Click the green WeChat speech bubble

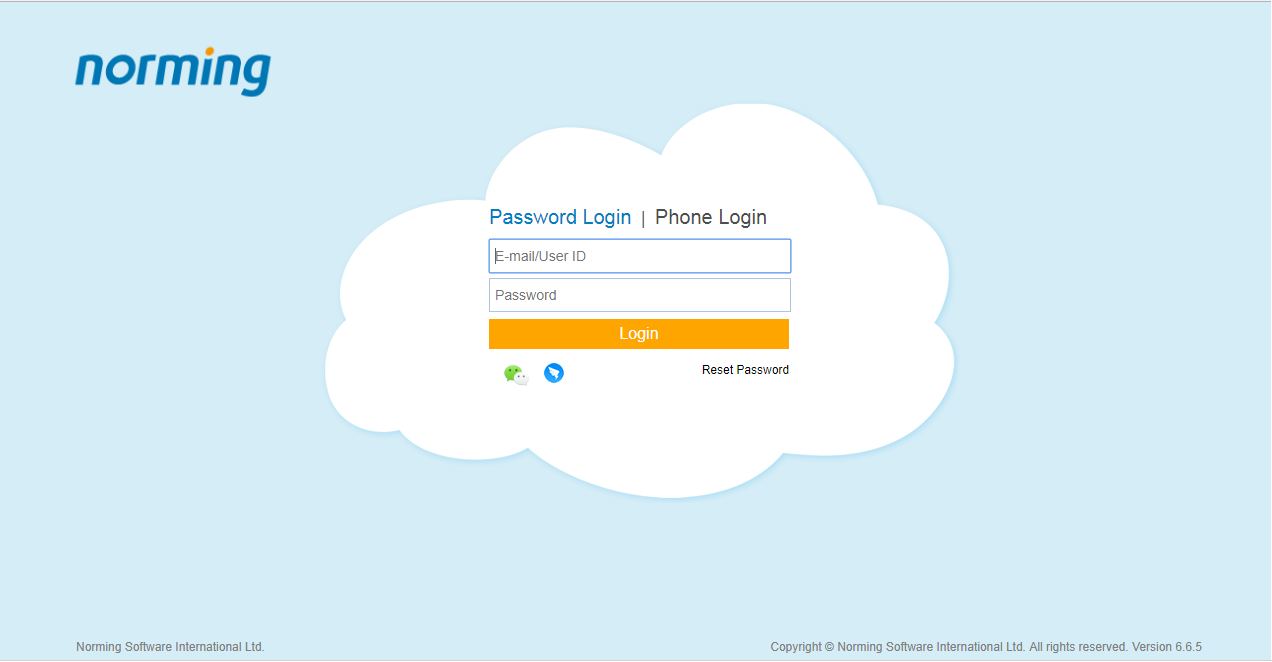(512, 372)
